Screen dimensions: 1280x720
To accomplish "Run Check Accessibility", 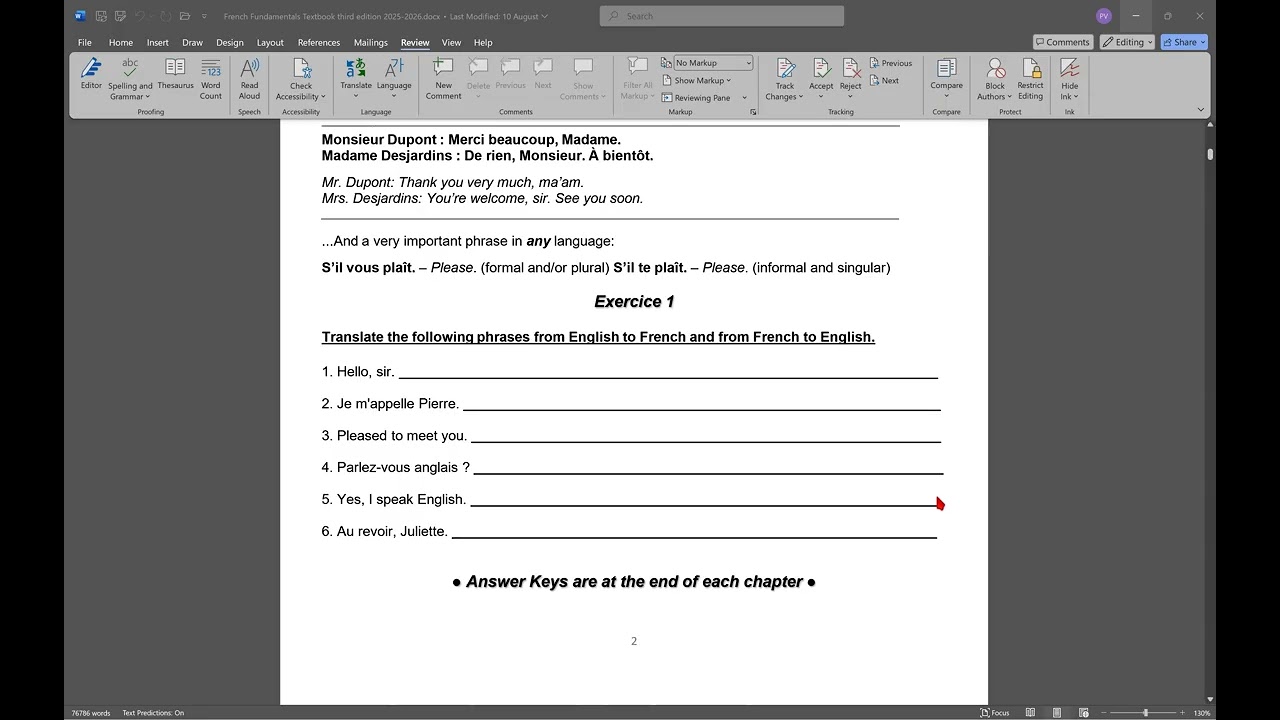I will [301, 79].
